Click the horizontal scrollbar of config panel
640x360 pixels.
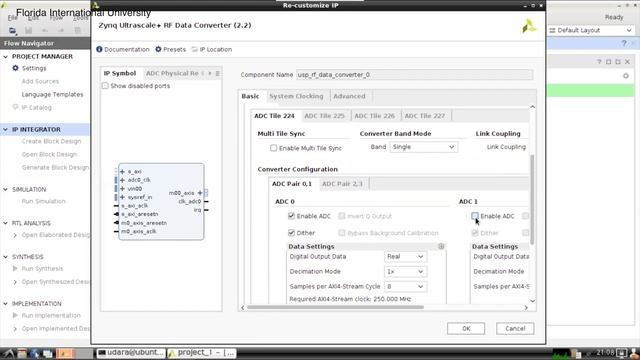pos(336,307)
